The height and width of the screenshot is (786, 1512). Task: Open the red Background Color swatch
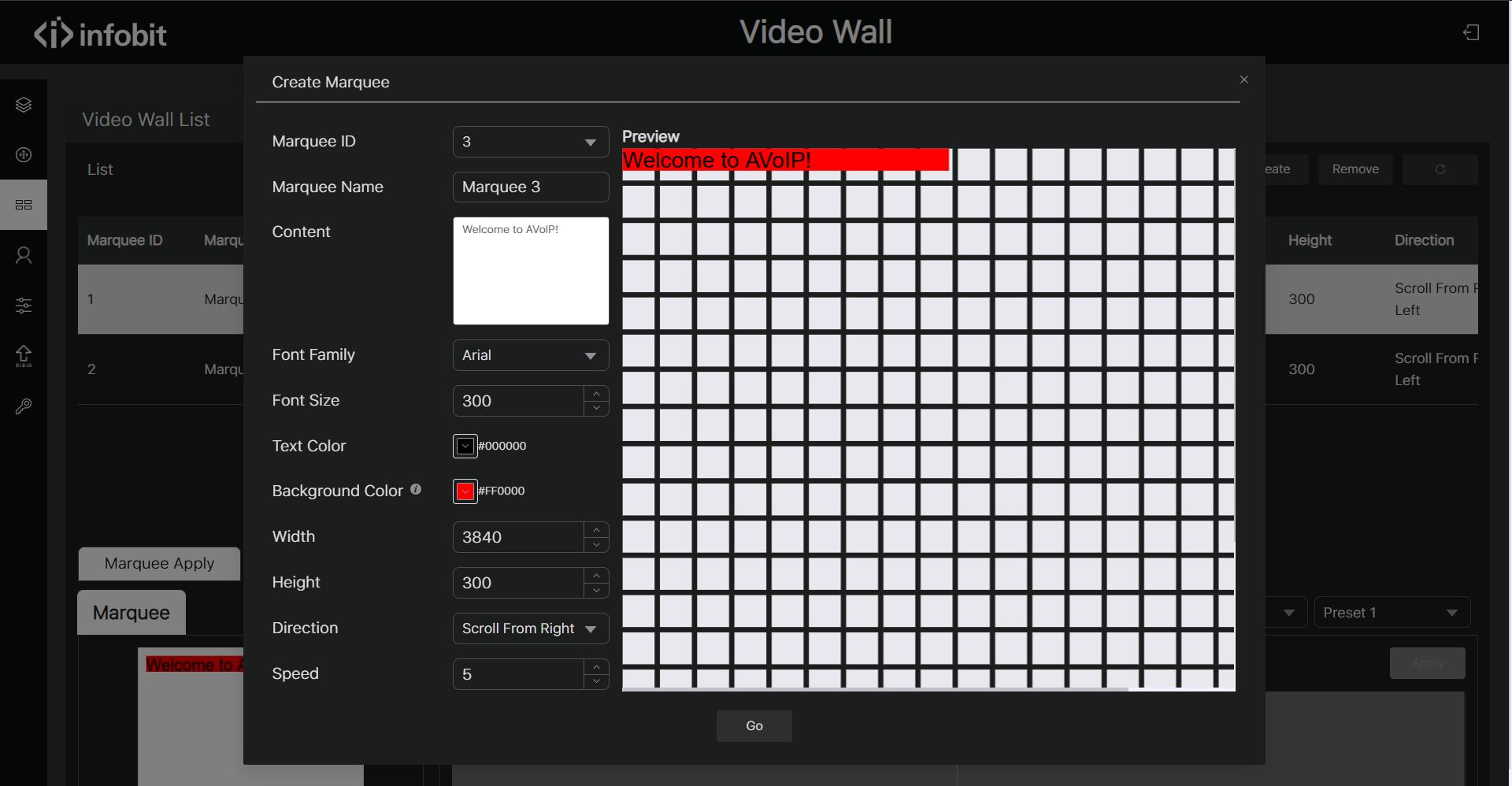(x=465, y=491)
